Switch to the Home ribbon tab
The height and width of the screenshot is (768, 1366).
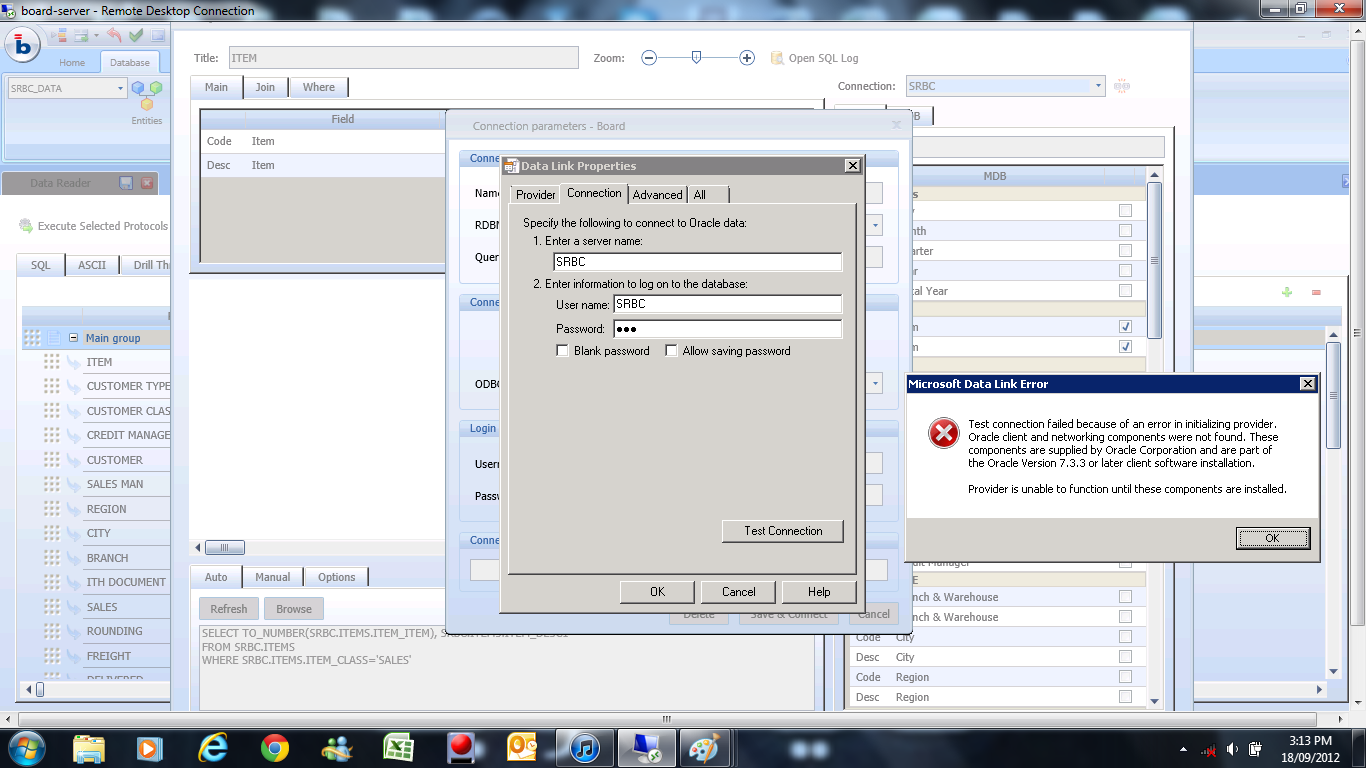pyautogui.click(x=72, y=63)
